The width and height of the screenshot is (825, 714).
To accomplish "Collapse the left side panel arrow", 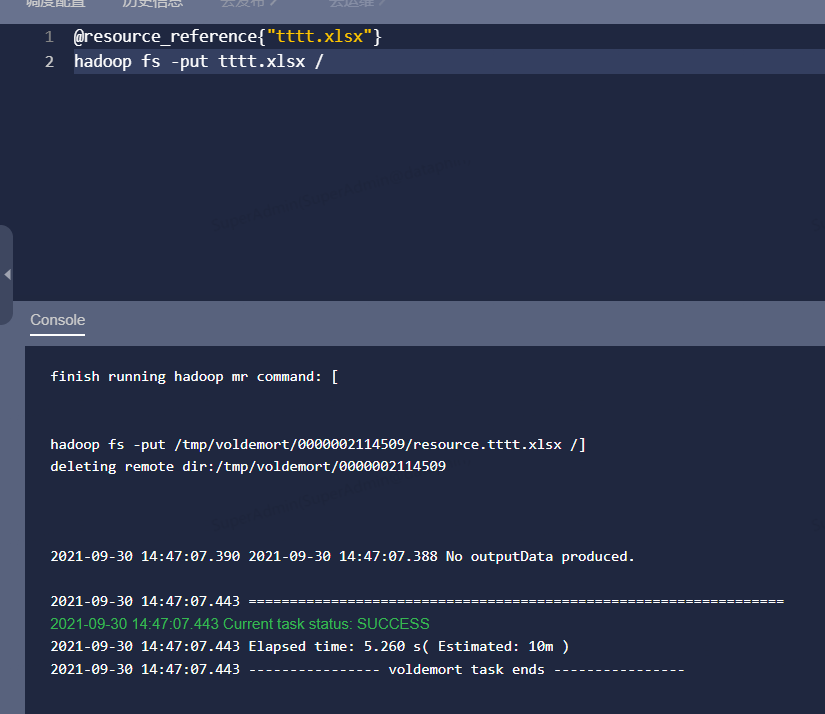I will (x=7, y=274).
